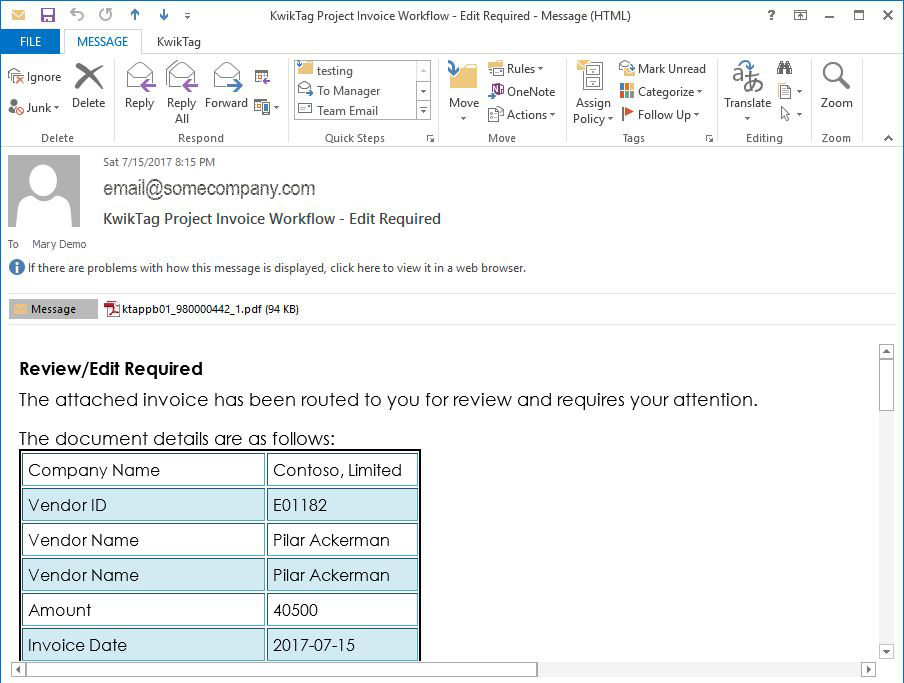Open the More respond actions dropdown

(266, 107)
